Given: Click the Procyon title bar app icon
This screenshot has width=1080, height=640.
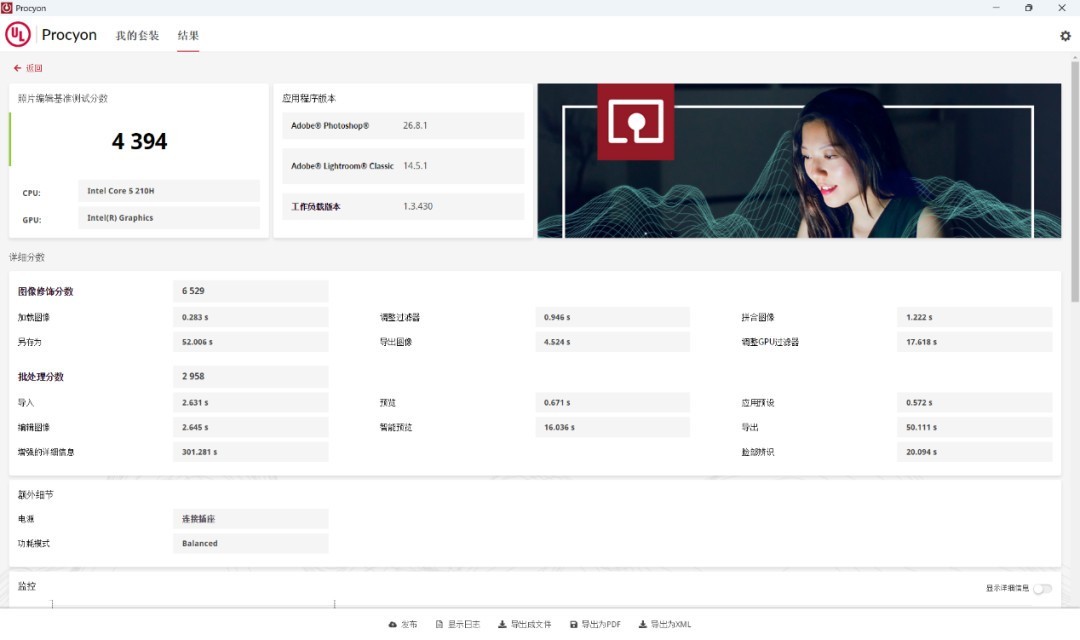Looking at the screenshot, I should click(x=7, y=8).
